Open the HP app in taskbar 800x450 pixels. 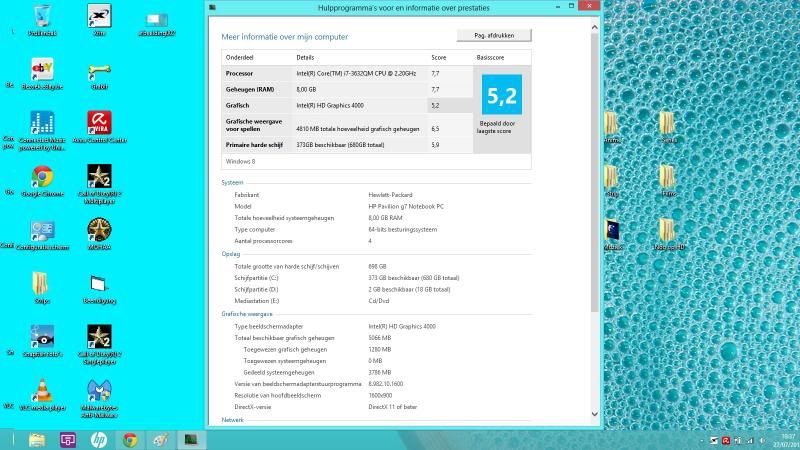click(99, 439)
